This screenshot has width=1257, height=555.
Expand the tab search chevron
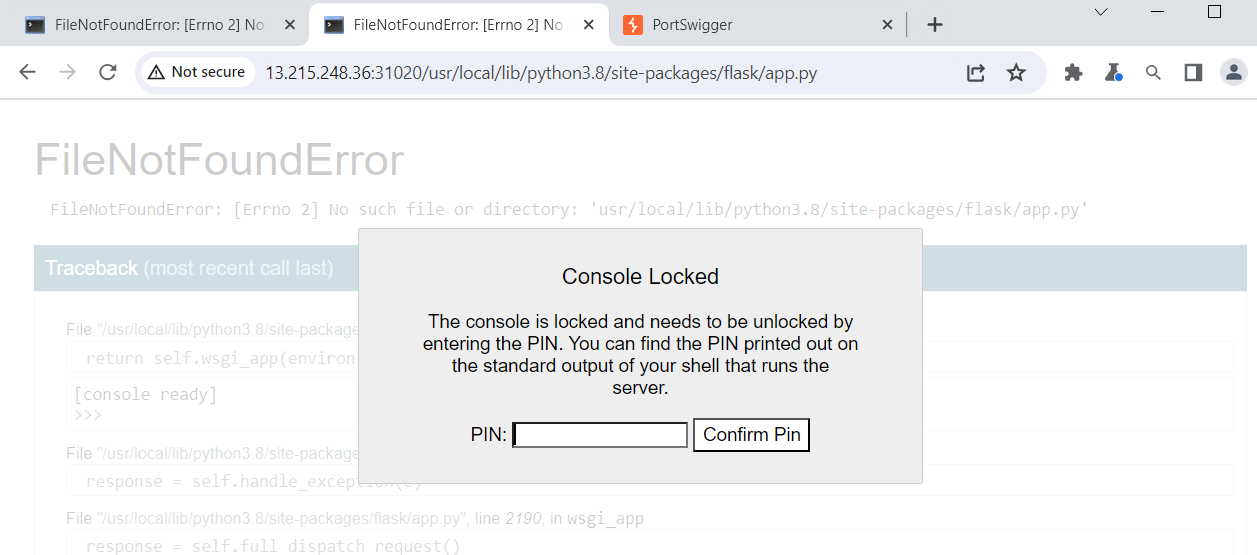click(1101, 12)
